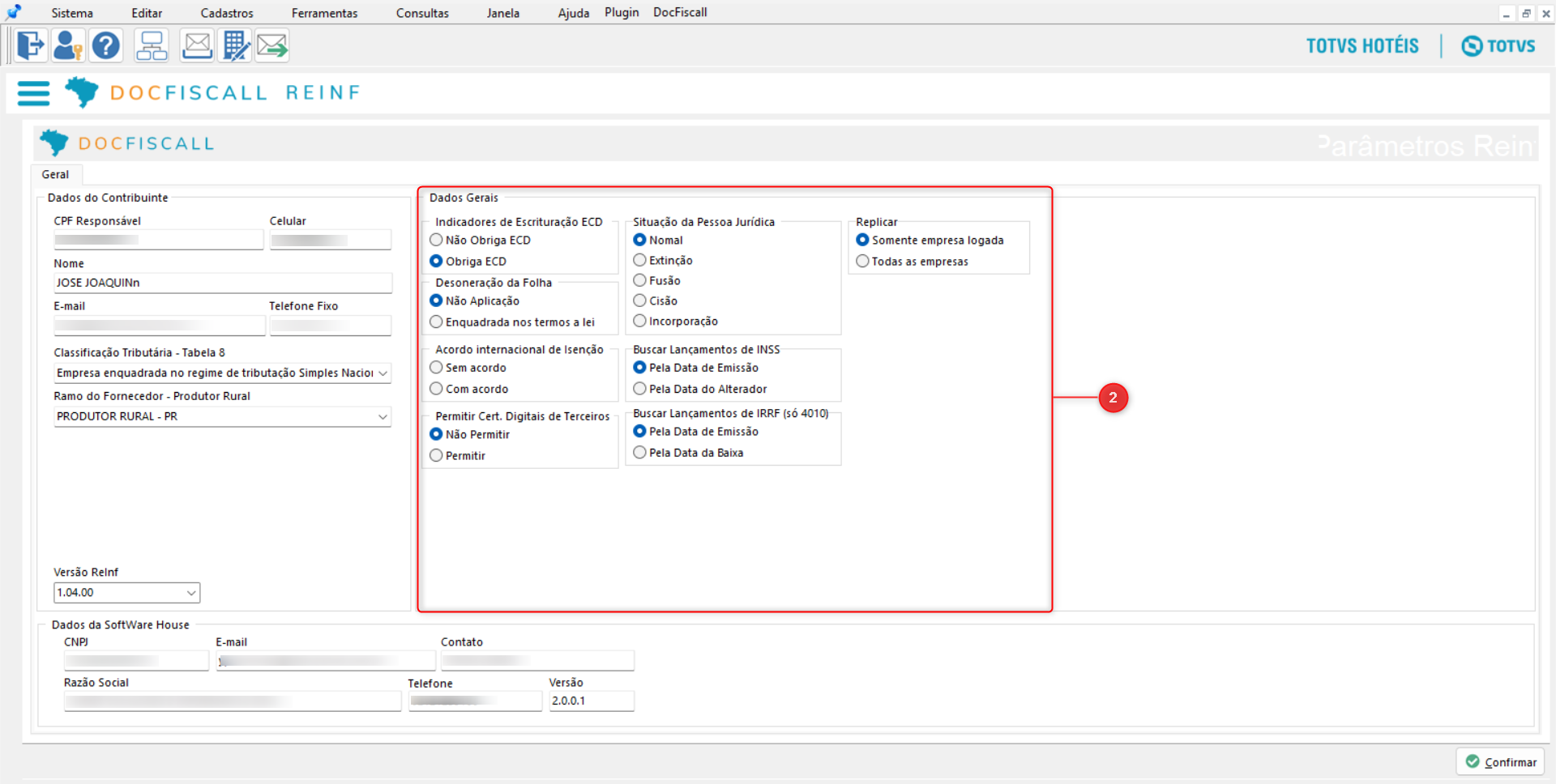Open the Consultas menu
The image size is (1556, 784).
pyautogui.click(x=422, y=13)
